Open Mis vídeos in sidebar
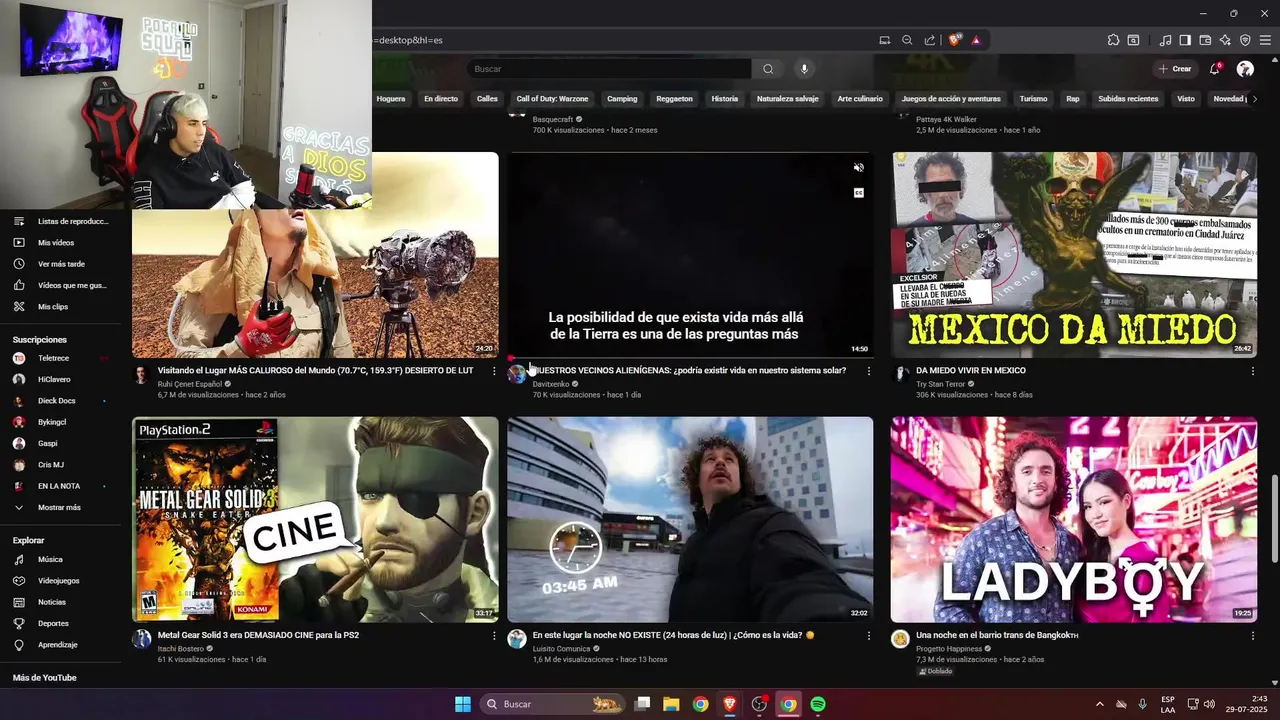 [56, 243]
